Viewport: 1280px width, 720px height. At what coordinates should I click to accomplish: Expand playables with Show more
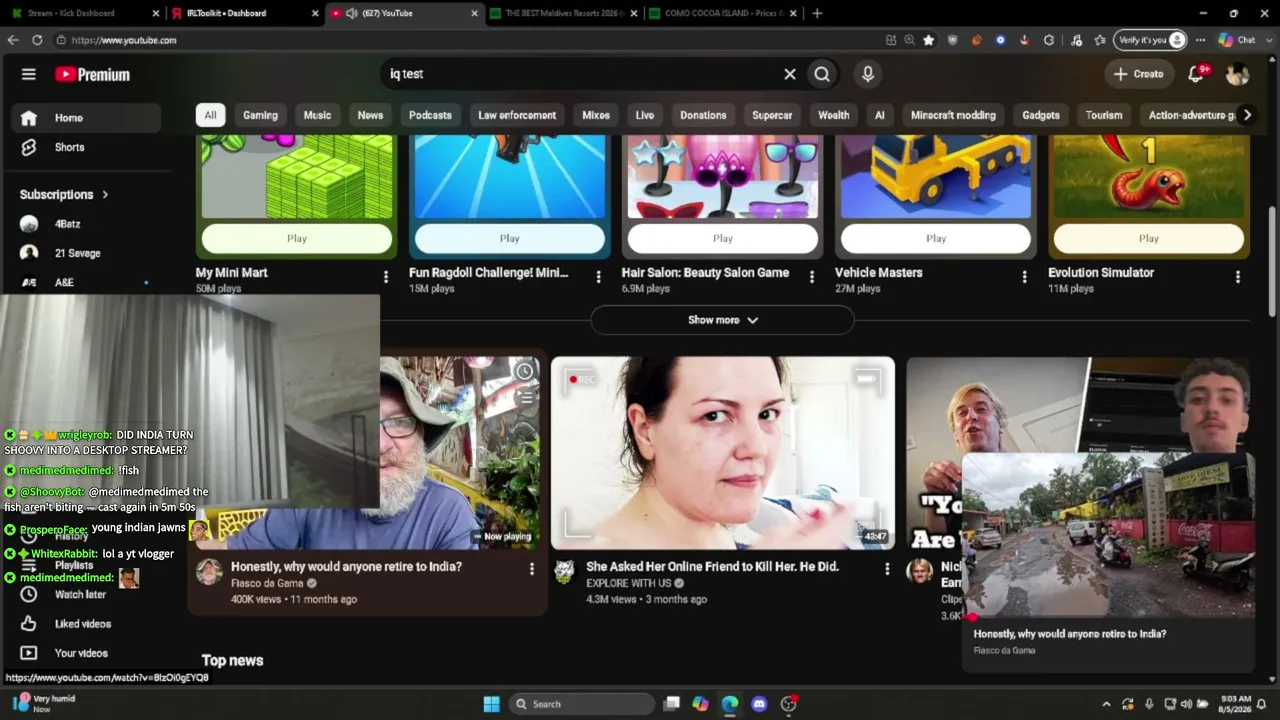pos(722,320)
